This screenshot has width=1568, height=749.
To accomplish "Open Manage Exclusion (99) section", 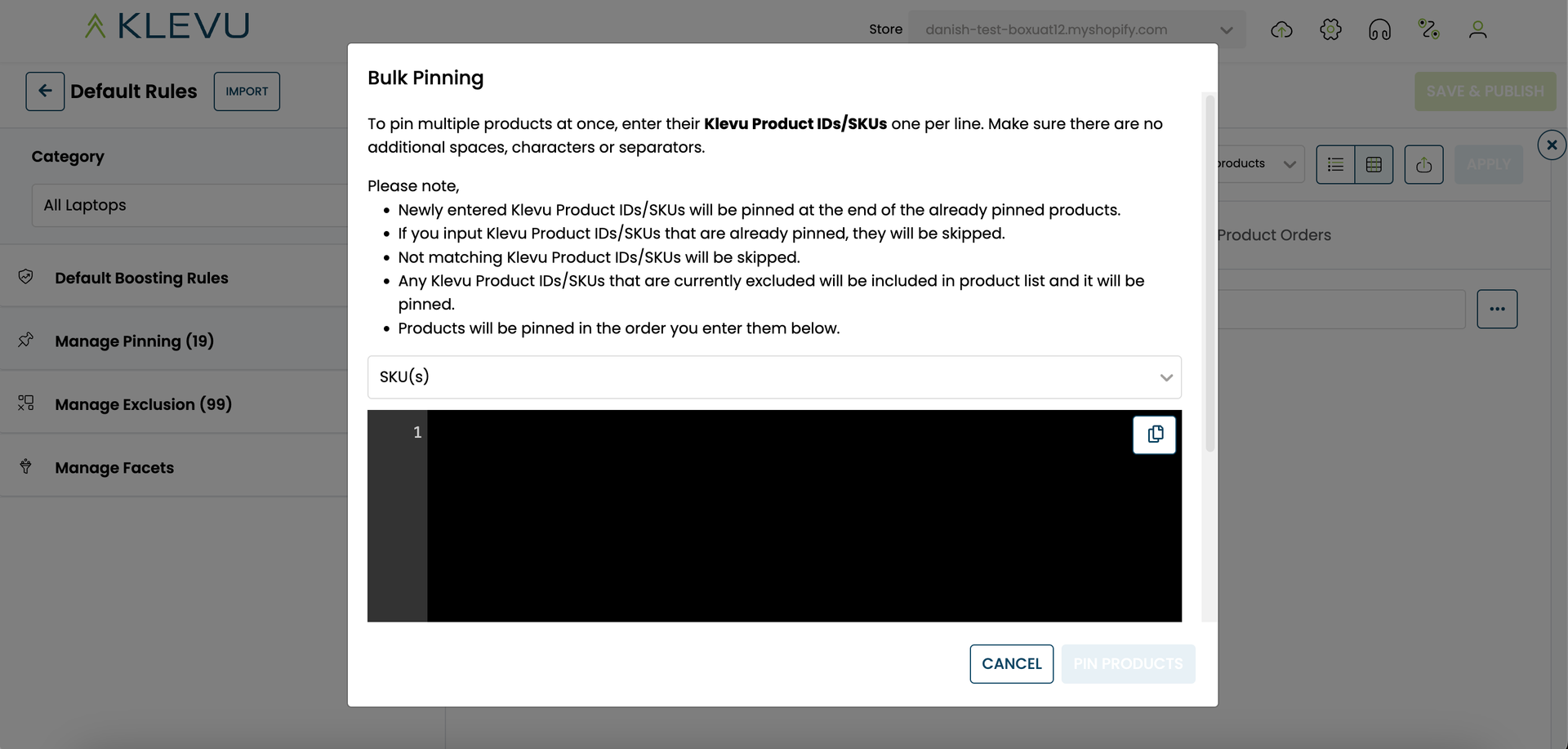I will click(143, 404).
